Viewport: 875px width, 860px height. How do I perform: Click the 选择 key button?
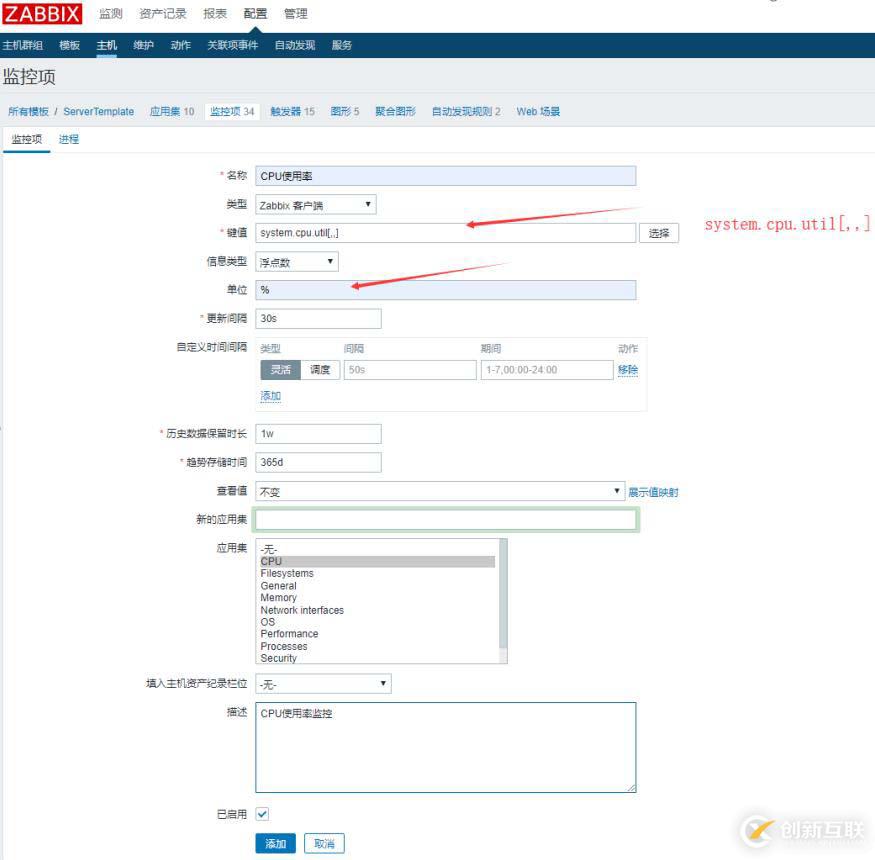[x=658, y=233]
